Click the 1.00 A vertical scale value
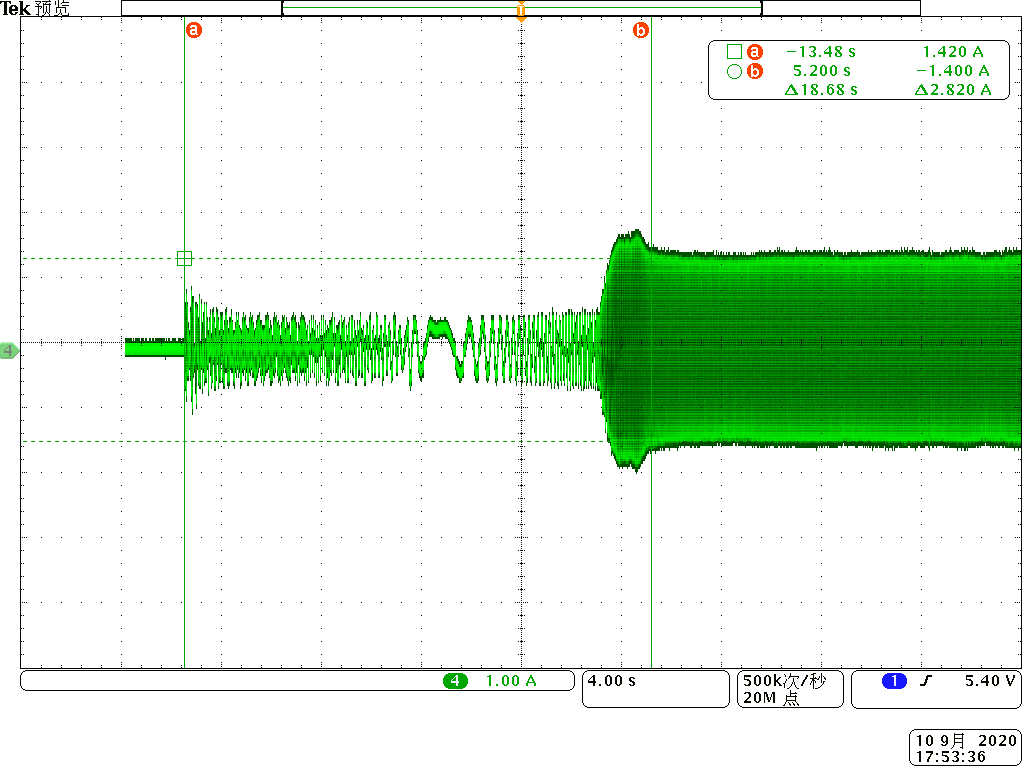1024x768 pixels. pos(511,680)
